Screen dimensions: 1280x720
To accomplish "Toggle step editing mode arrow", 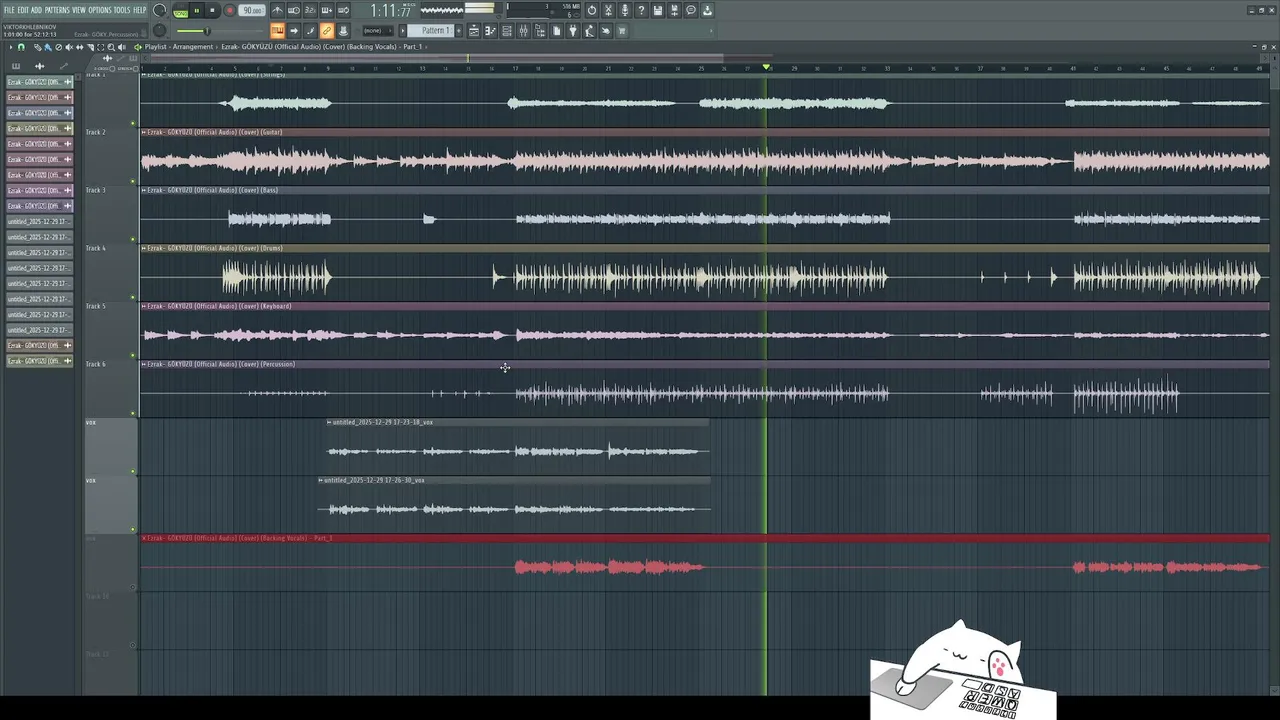I will [x=294, y=31].
